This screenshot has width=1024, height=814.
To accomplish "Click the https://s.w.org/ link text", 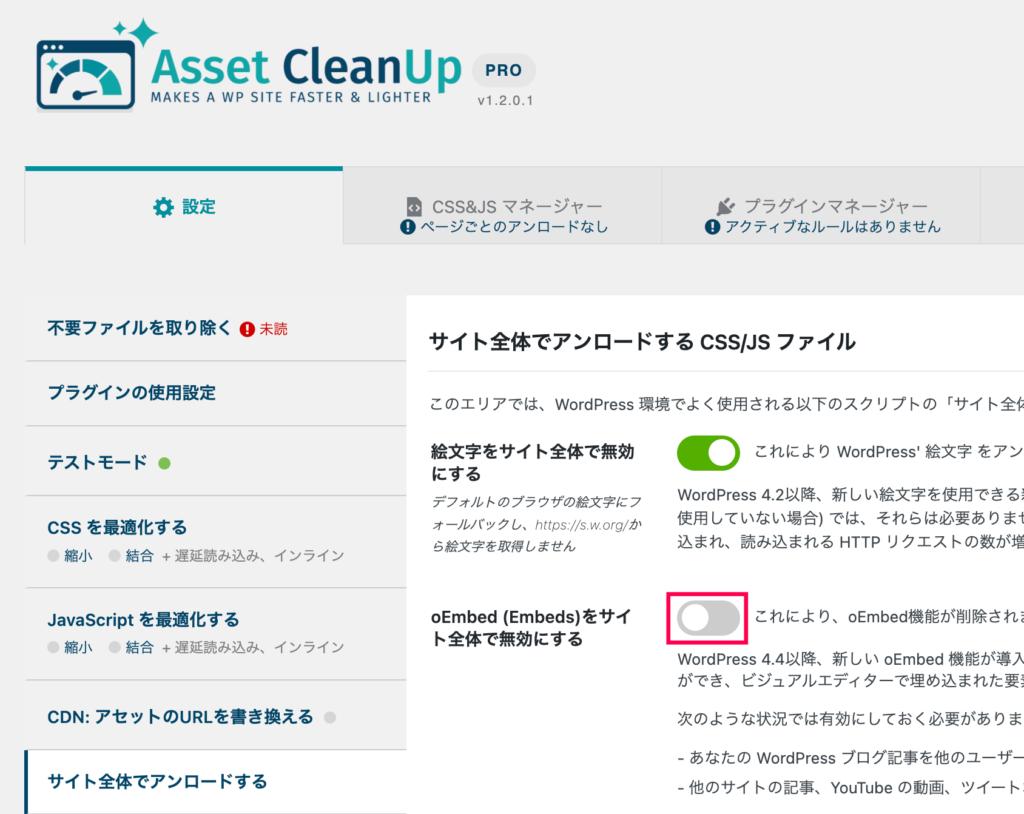I will (582, 525).
